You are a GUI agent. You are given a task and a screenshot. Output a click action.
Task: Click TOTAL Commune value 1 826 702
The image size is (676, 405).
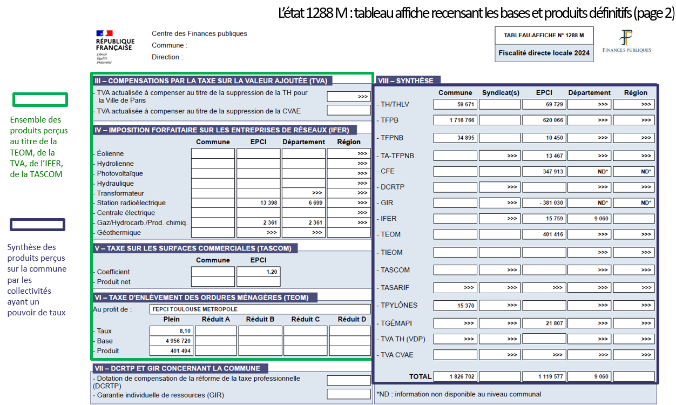coord(455,377)
